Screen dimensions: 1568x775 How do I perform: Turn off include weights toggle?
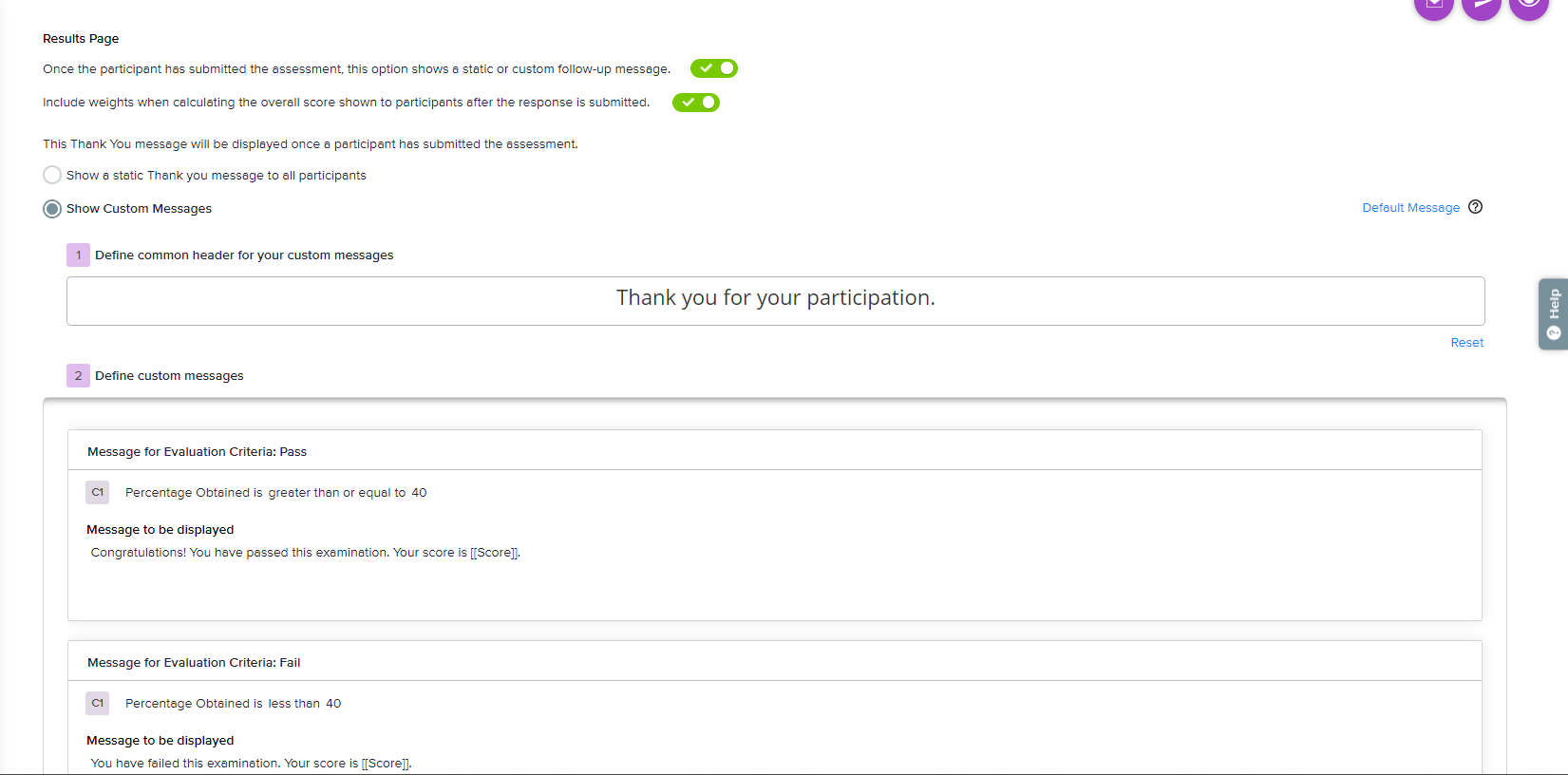(696, 103)
